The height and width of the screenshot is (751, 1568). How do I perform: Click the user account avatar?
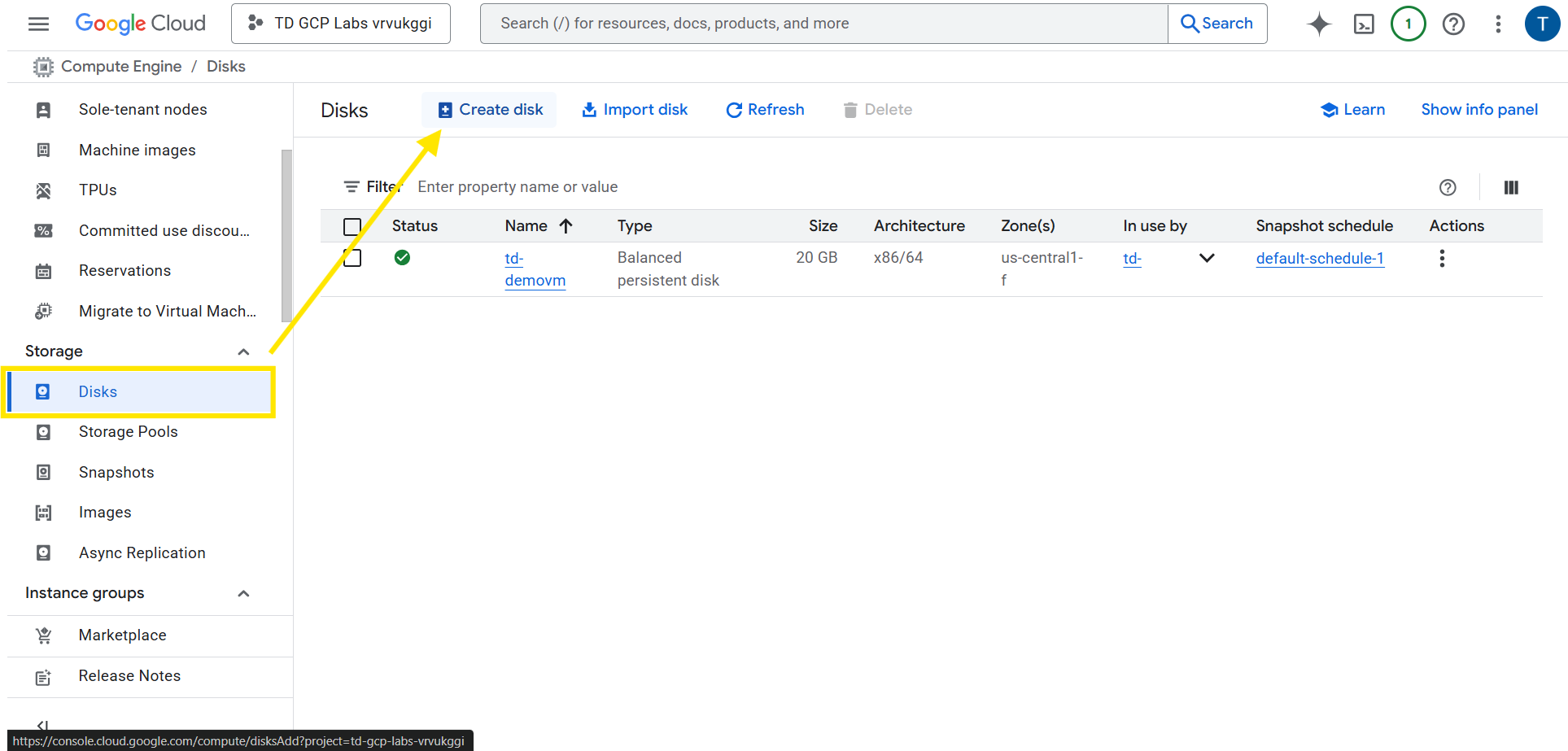click(x=1541, y=24)
